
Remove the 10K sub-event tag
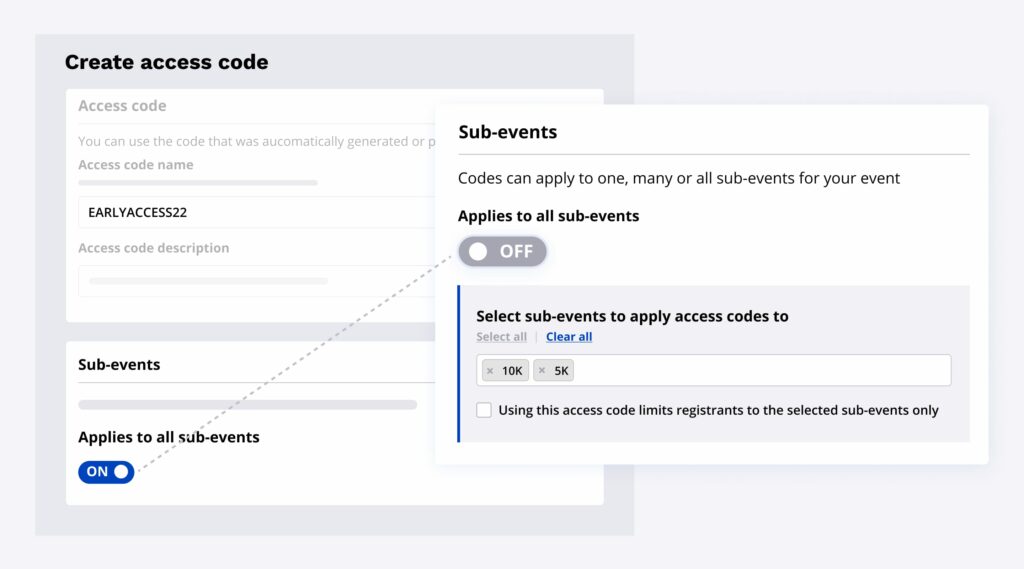490,371
